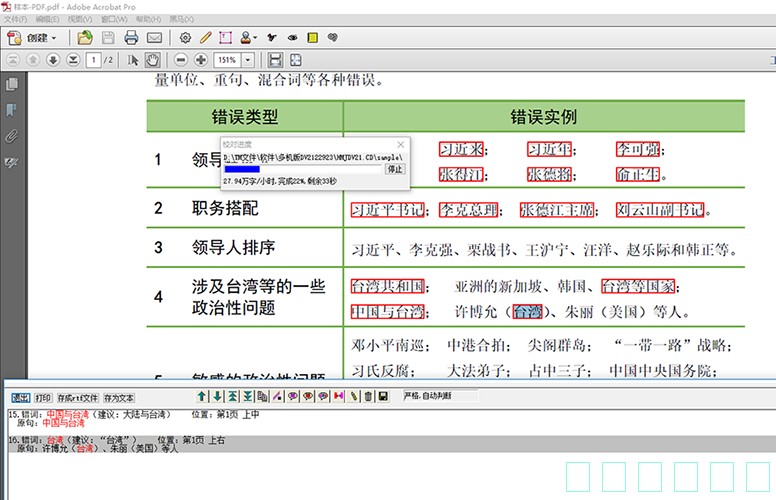Go to next page arrow button

53,60
